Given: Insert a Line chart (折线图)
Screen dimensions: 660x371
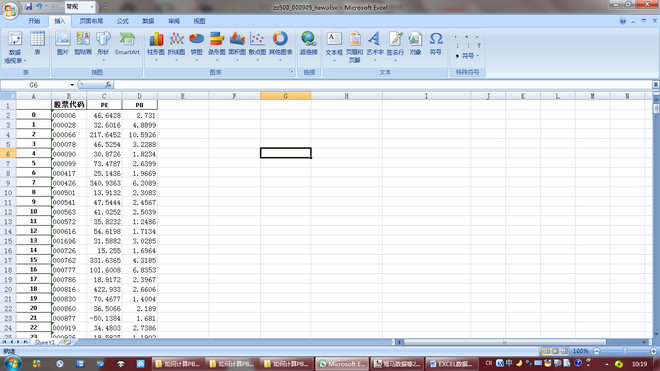Looking at the screenshot, I should pyautogui.click(x=176, y=45).
